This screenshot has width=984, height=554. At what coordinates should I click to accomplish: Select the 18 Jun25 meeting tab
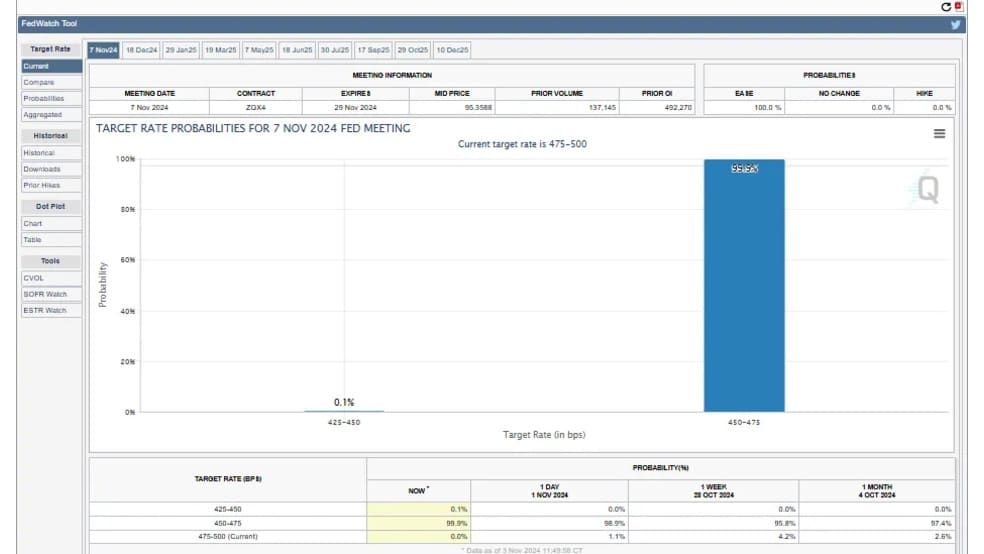297,50
